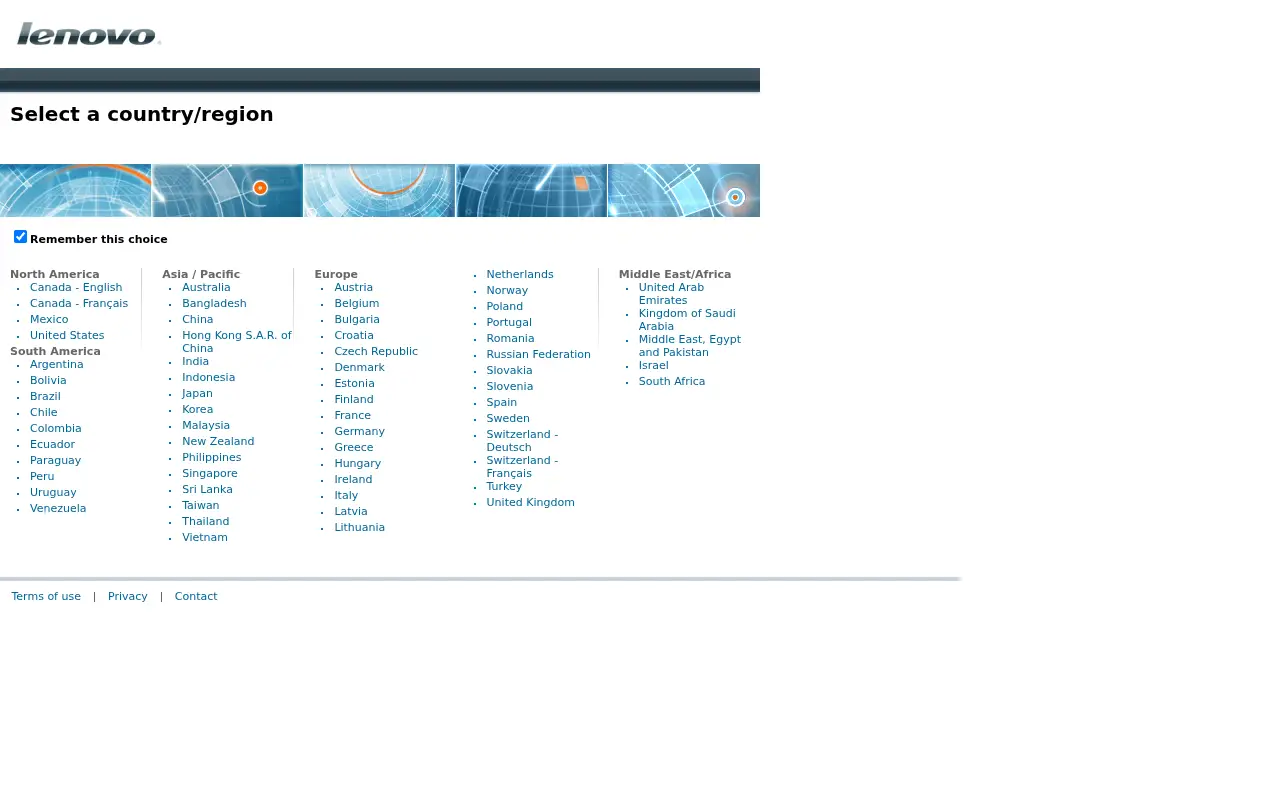Choose Australia under Asia / Pacific
This screenshot has width=1280, height=800.
pos(206,288)
